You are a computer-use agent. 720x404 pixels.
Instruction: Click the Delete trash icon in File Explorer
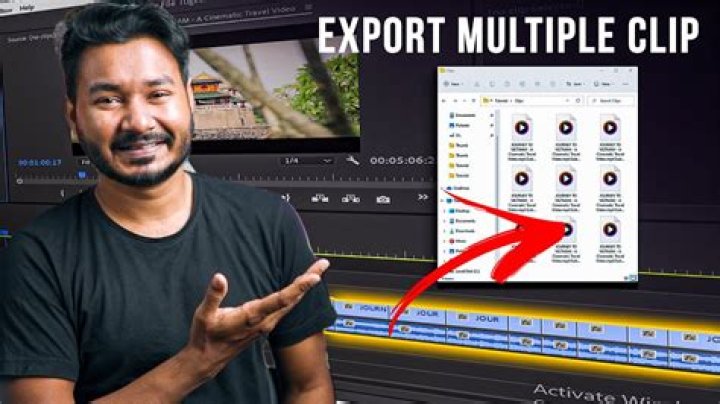[552, 84]
